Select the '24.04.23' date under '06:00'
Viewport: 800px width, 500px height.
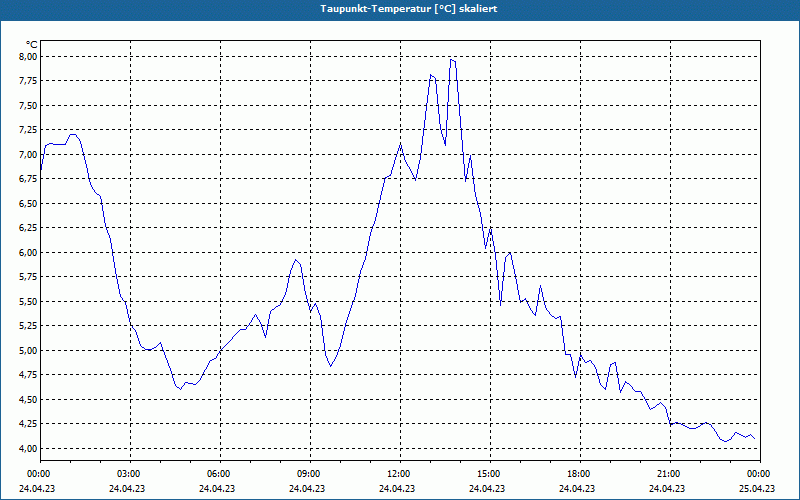217,488
